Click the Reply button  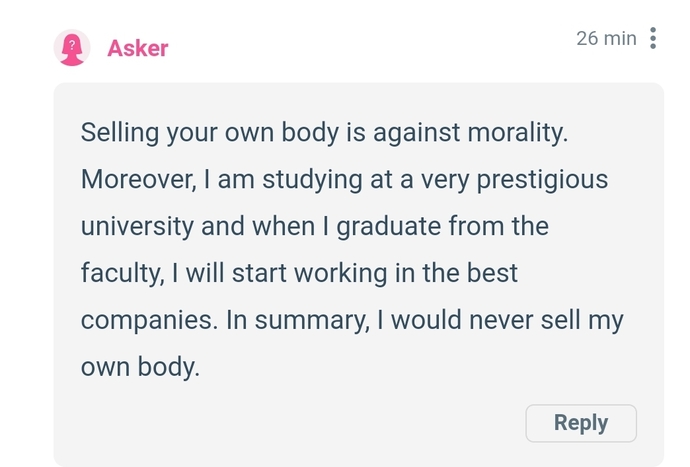point(581,423)
